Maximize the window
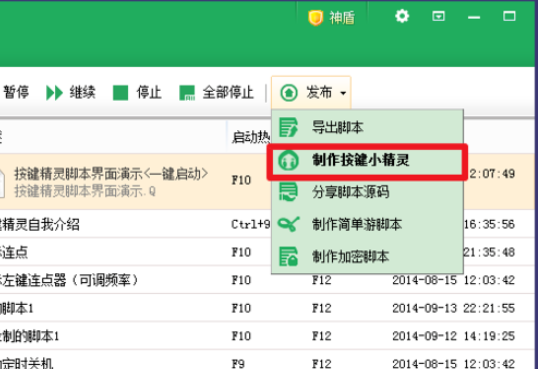This screenshot has width=538, height=369. pos(509,16)
